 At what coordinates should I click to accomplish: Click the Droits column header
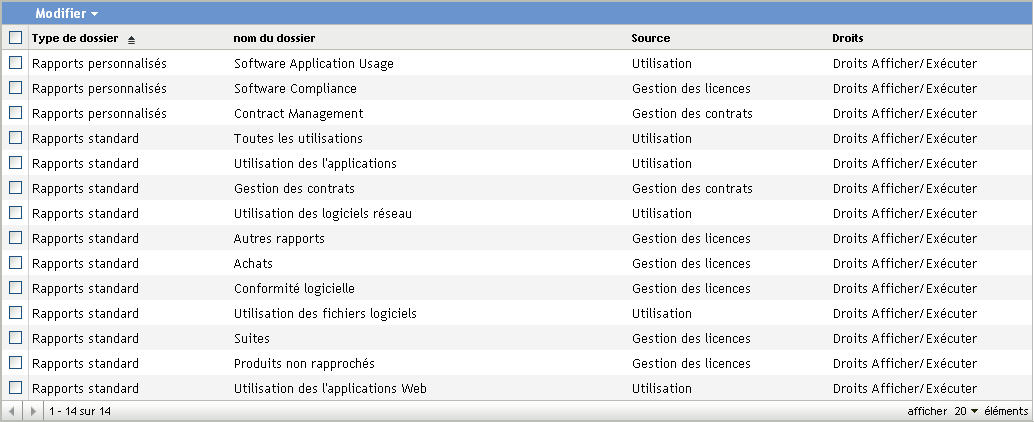coord(847,38)
